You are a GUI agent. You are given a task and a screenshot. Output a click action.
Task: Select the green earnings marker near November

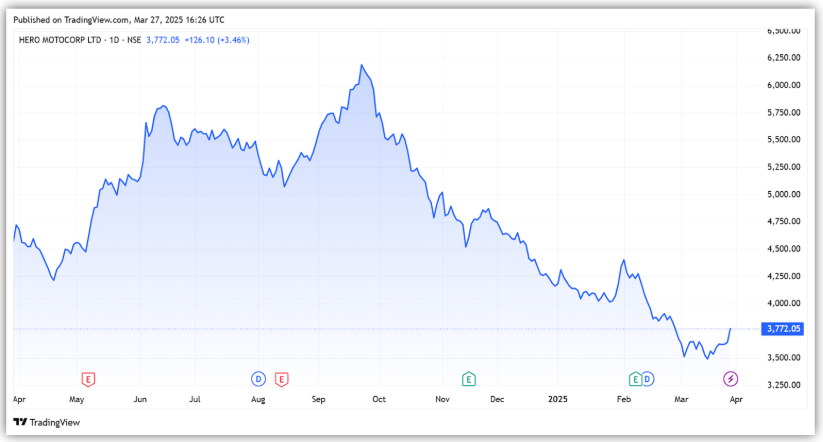click(x=467, y=378)
